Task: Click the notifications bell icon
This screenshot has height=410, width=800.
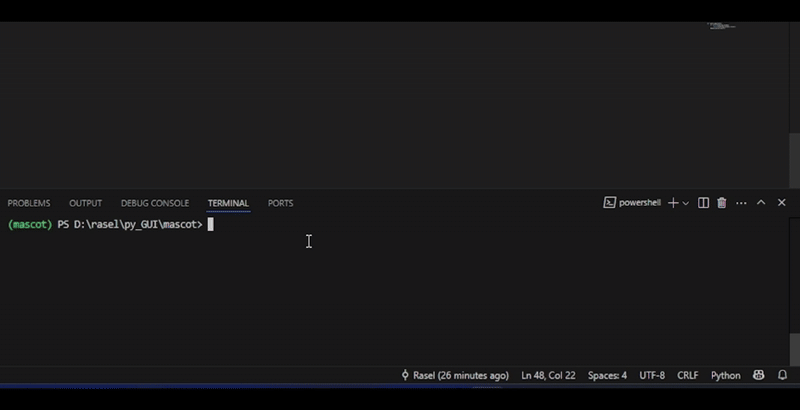Action: pos(783,376)
